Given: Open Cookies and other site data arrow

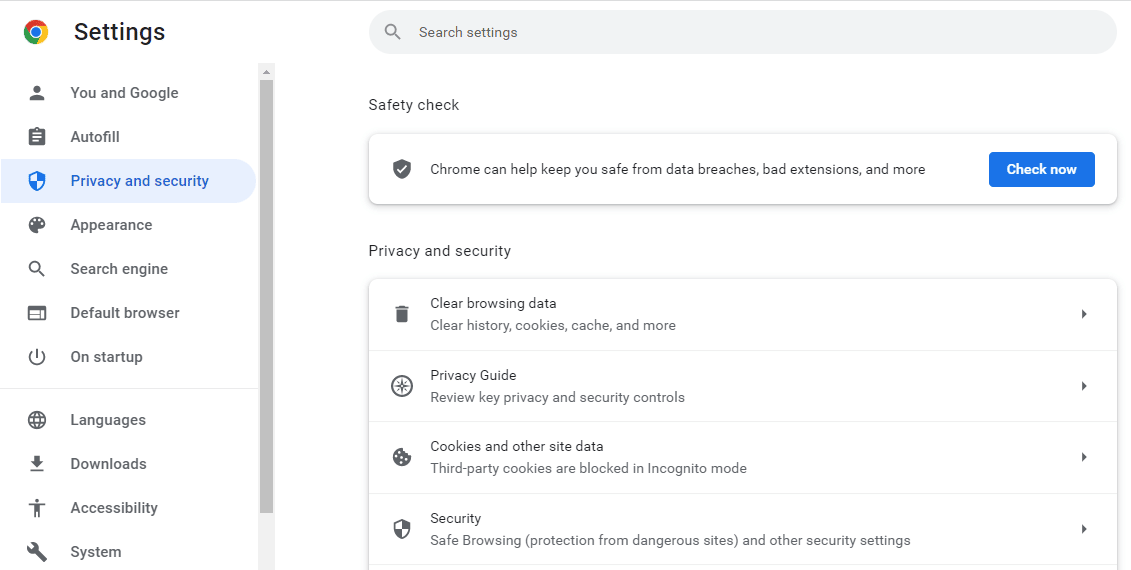Looking at the screenshot, I should pyautogui.click(x=1084, y=457).
